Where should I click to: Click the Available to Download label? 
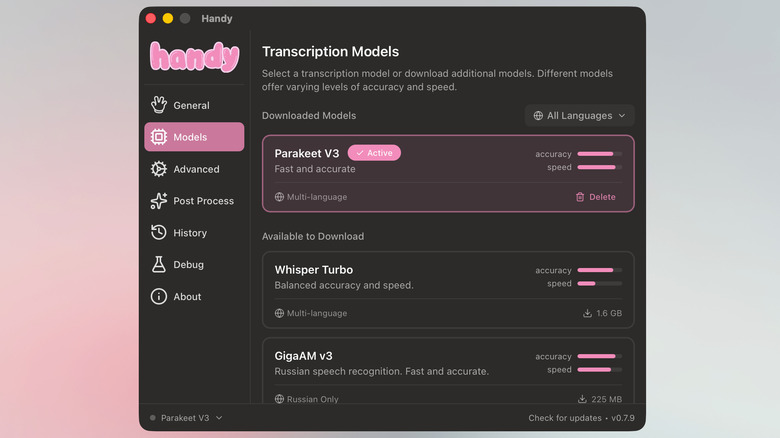[313, 236]
